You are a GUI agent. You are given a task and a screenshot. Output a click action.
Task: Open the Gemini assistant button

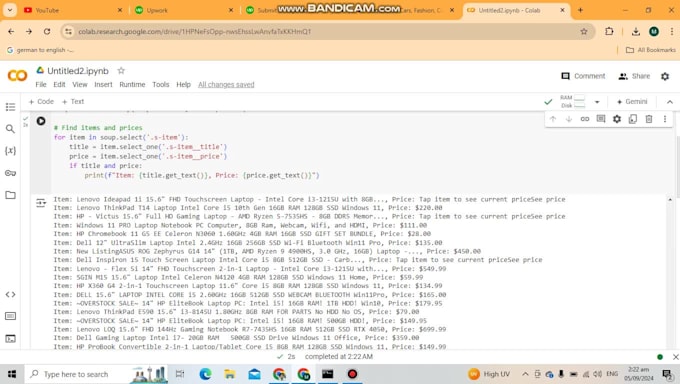pyautogui.click(x=632, y=102)
